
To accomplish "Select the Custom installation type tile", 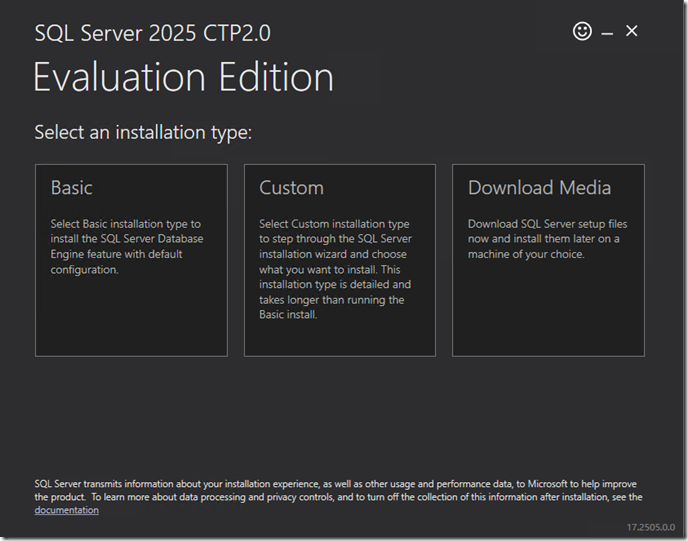I will pos(340,260).
